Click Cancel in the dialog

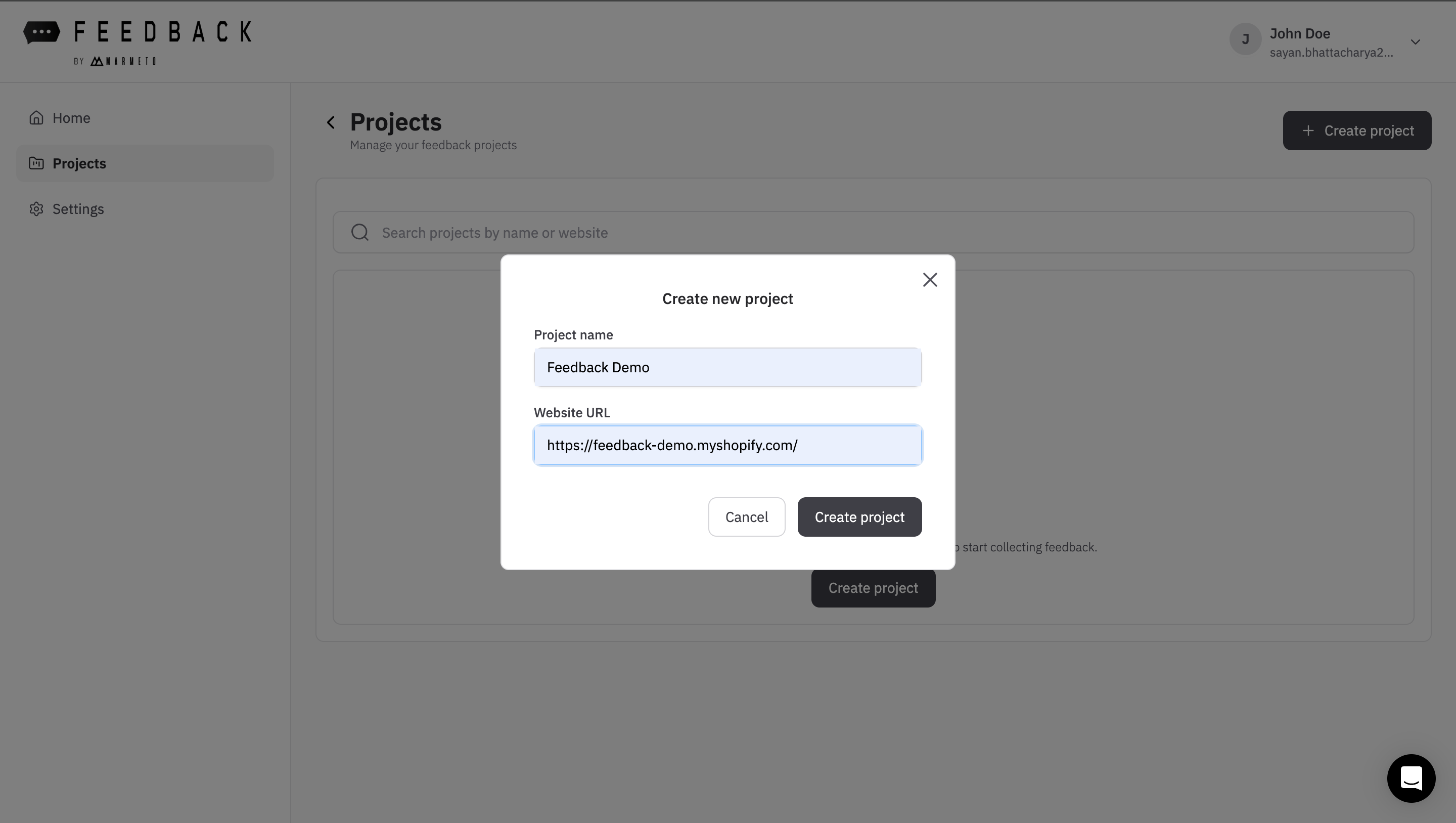(747, 516)
